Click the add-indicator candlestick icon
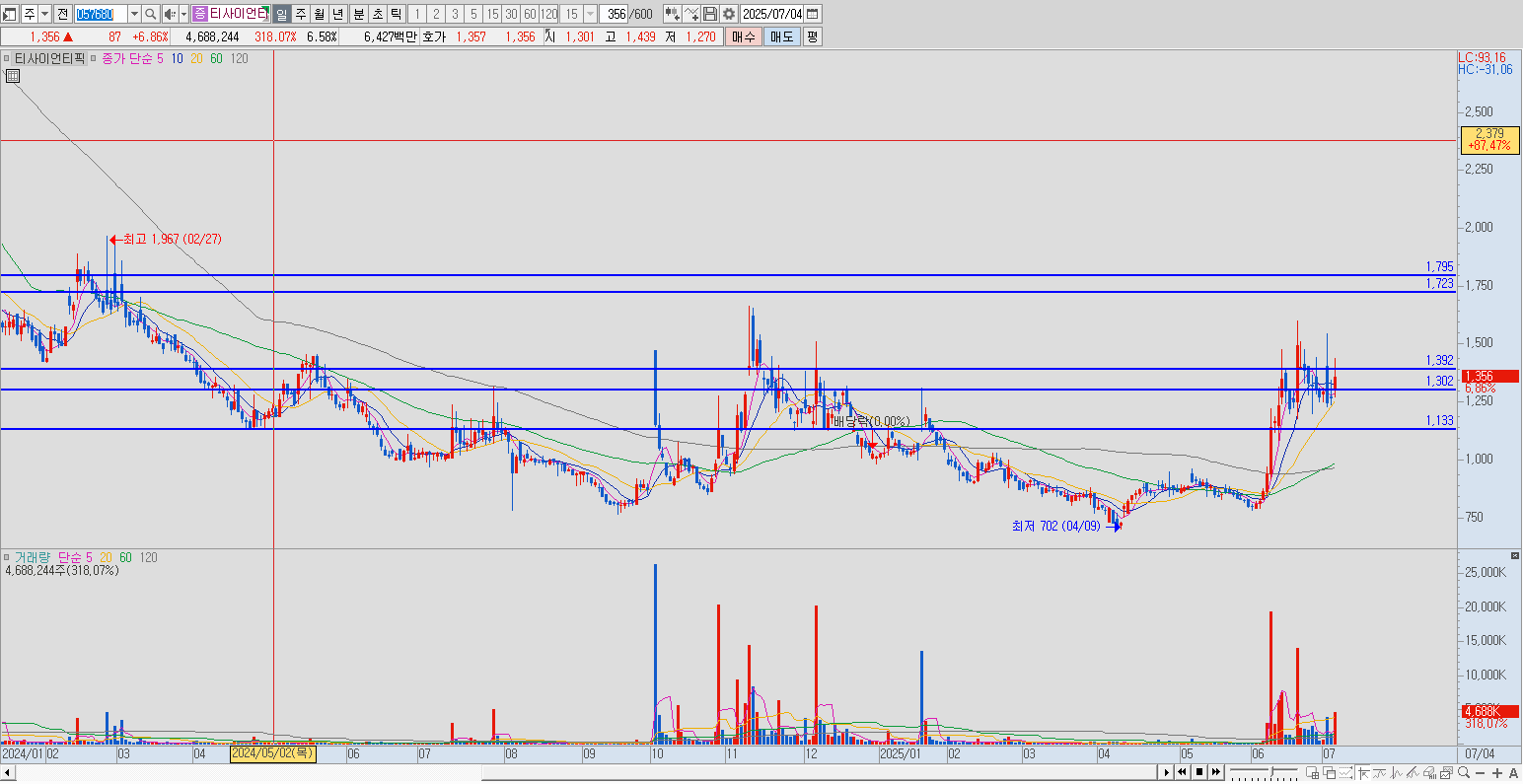The width and height of the screenshot is (1523, 784). pos(673,14)
